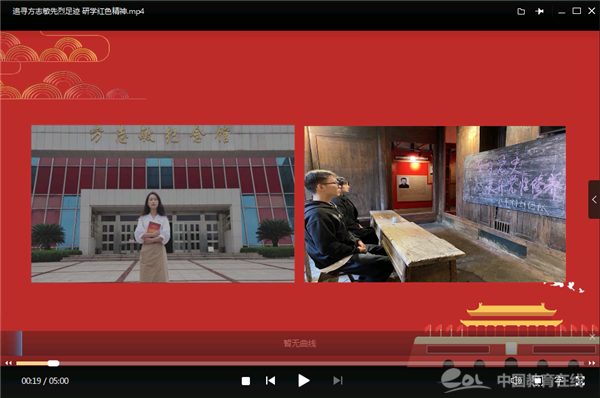
Task: Click the white seek handle on progress bar
Action: [53, 363]
